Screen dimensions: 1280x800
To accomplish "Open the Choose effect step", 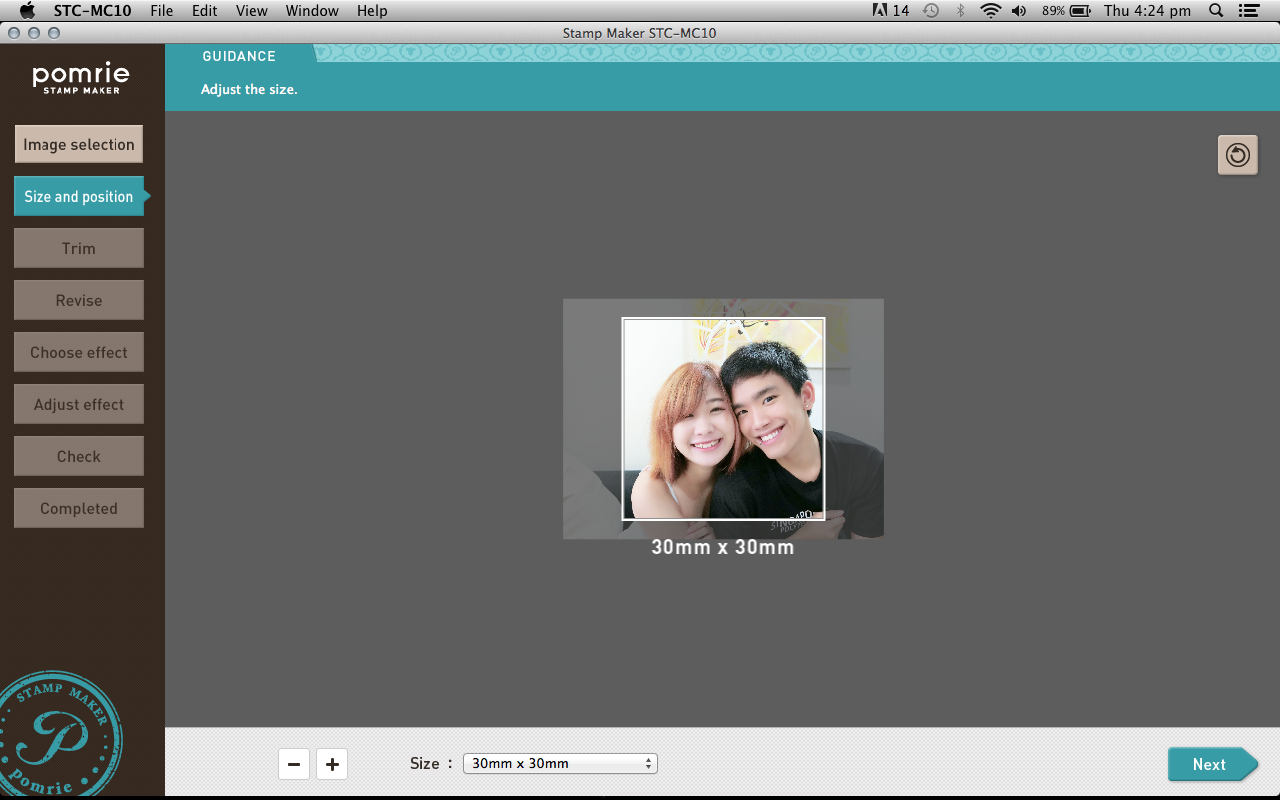I will (79, 352).
